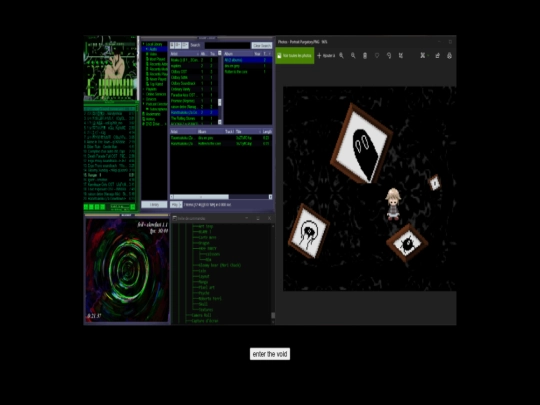Image resolution: width=540 pixels, height=405 pixels.
Task: Click the command prompt window title icon
Action: (x=175, y=218)
